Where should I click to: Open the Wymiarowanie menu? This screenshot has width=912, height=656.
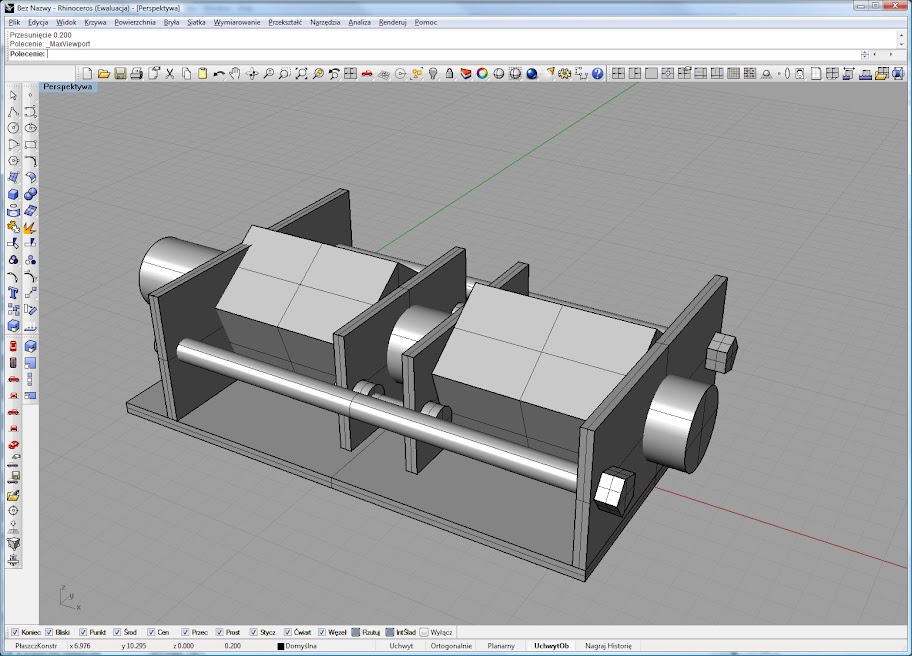click(237, 22)
